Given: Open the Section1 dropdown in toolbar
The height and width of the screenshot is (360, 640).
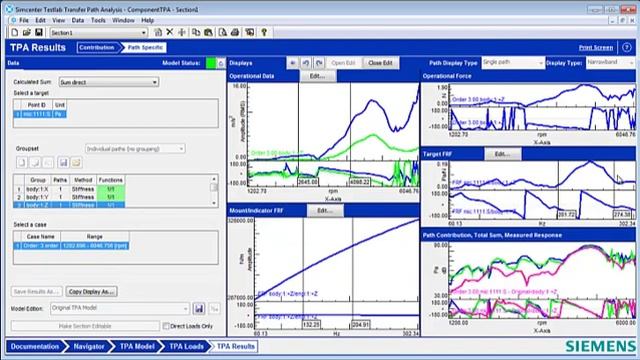Looking at the screenshot, I should (x=143, y=32).
